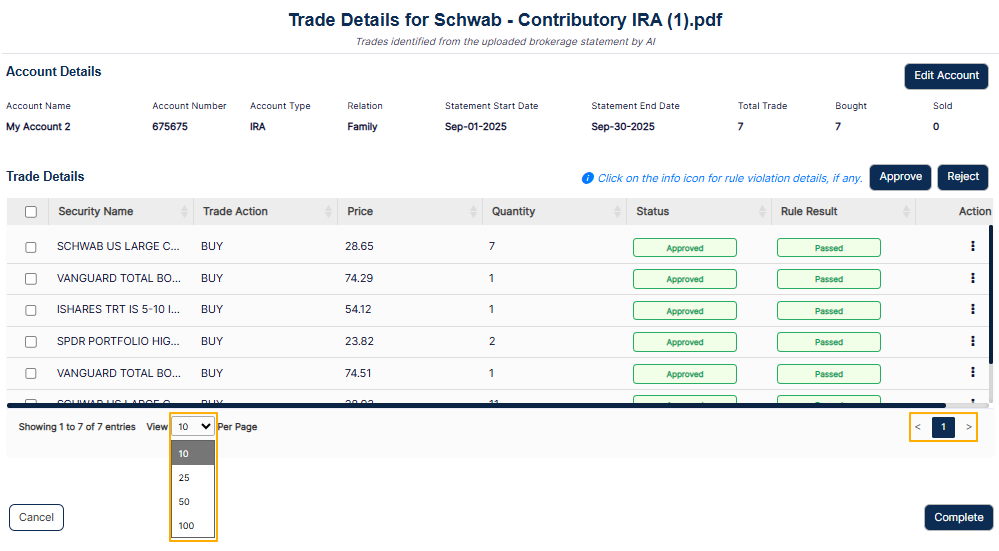Click Approved status badge for SCHWAB row
This screenshot has height=551, width=999.
coord(685,248)
